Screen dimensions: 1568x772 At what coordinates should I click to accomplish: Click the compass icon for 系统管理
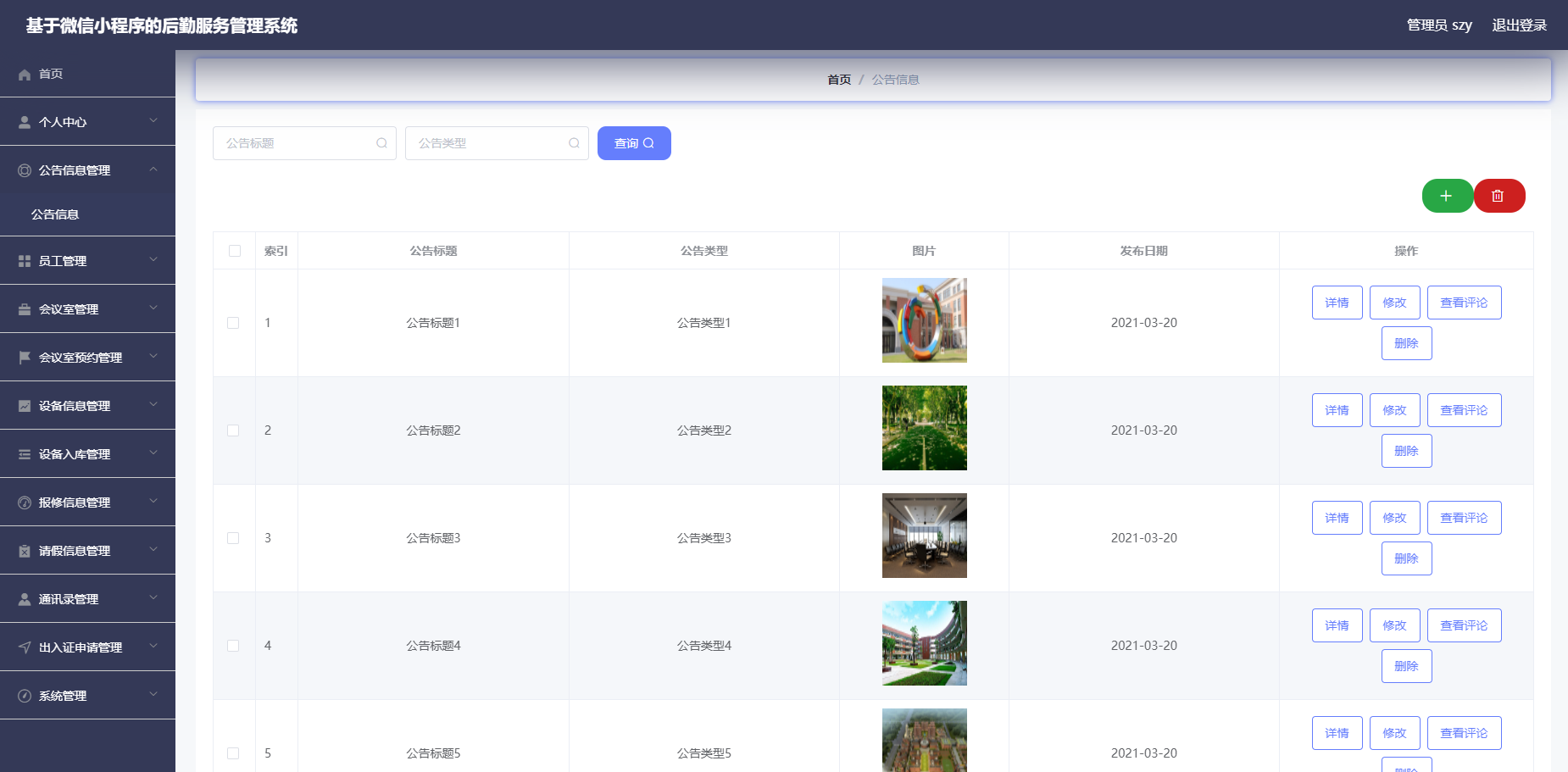click(25, 696)
